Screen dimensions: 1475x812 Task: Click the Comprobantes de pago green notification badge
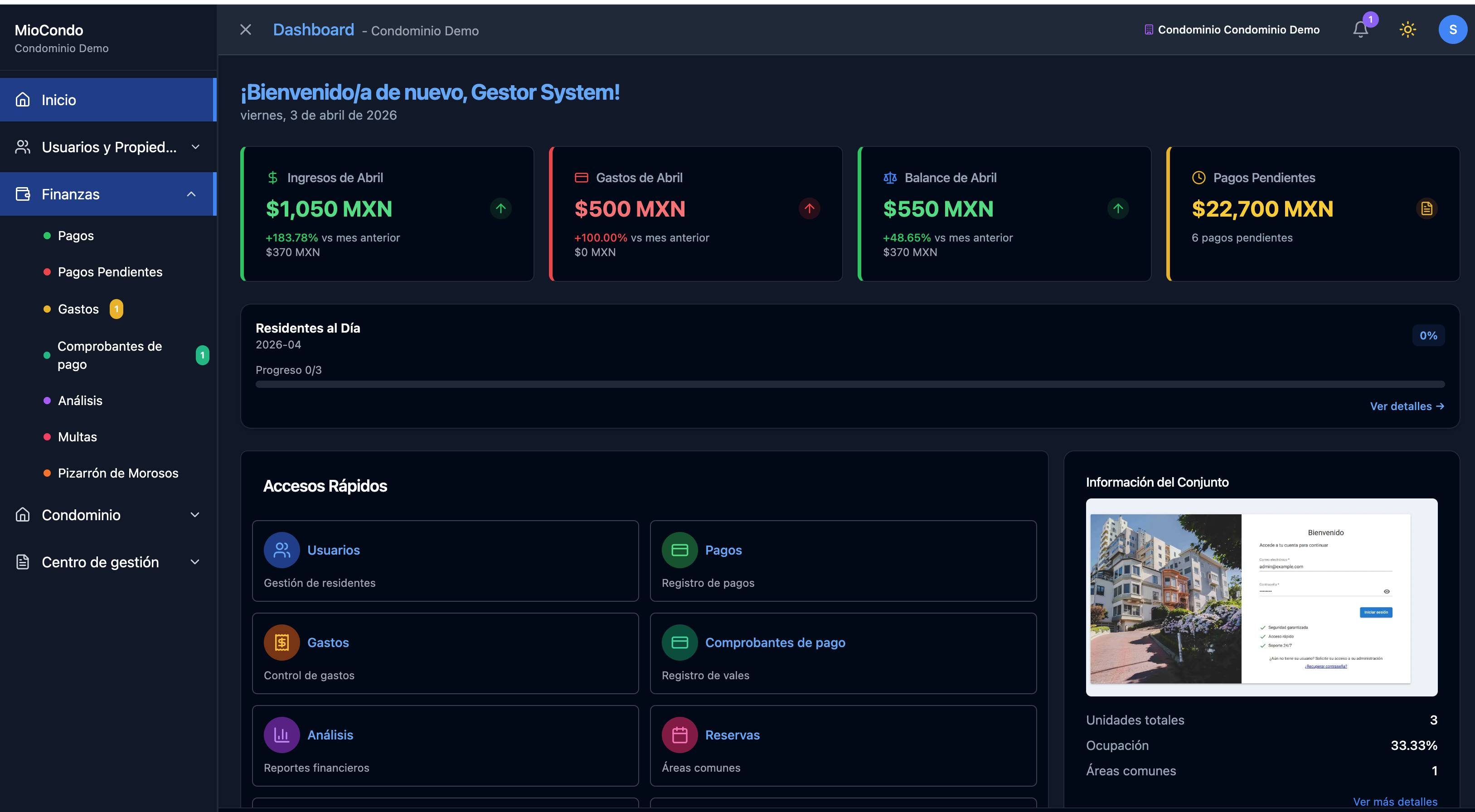click(x=202, y=355)
